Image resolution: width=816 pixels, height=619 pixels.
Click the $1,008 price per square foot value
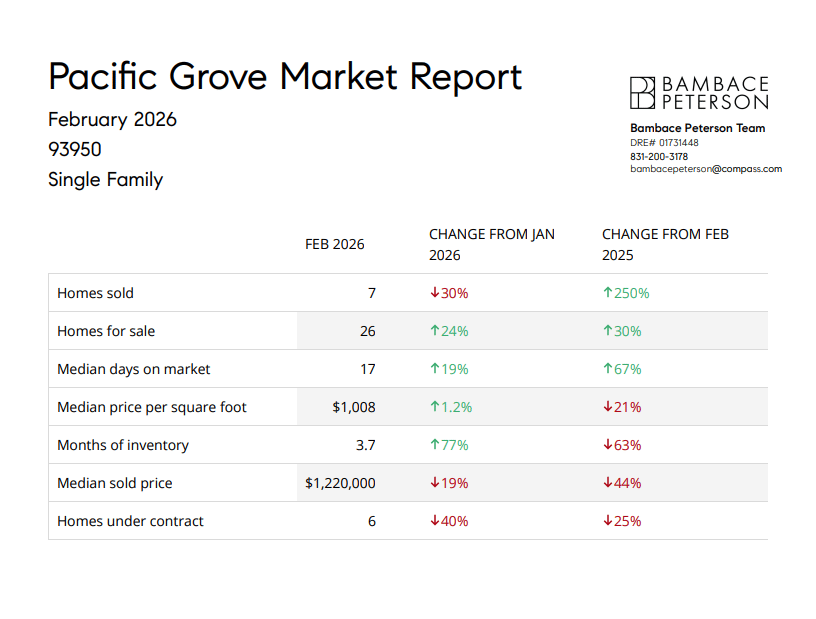tap(354, 407)
